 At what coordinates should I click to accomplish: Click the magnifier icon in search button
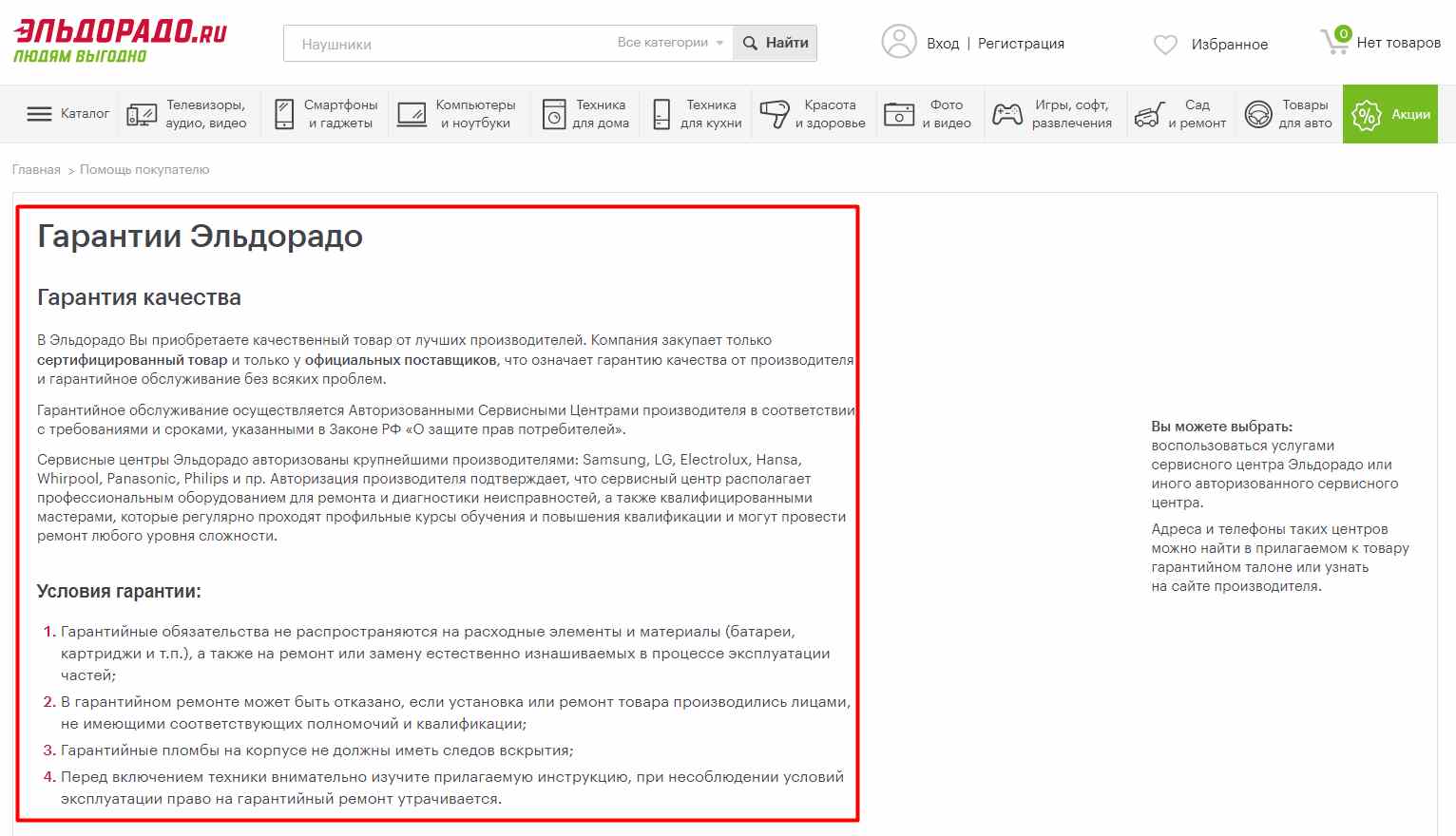click(x=750, y=43)
